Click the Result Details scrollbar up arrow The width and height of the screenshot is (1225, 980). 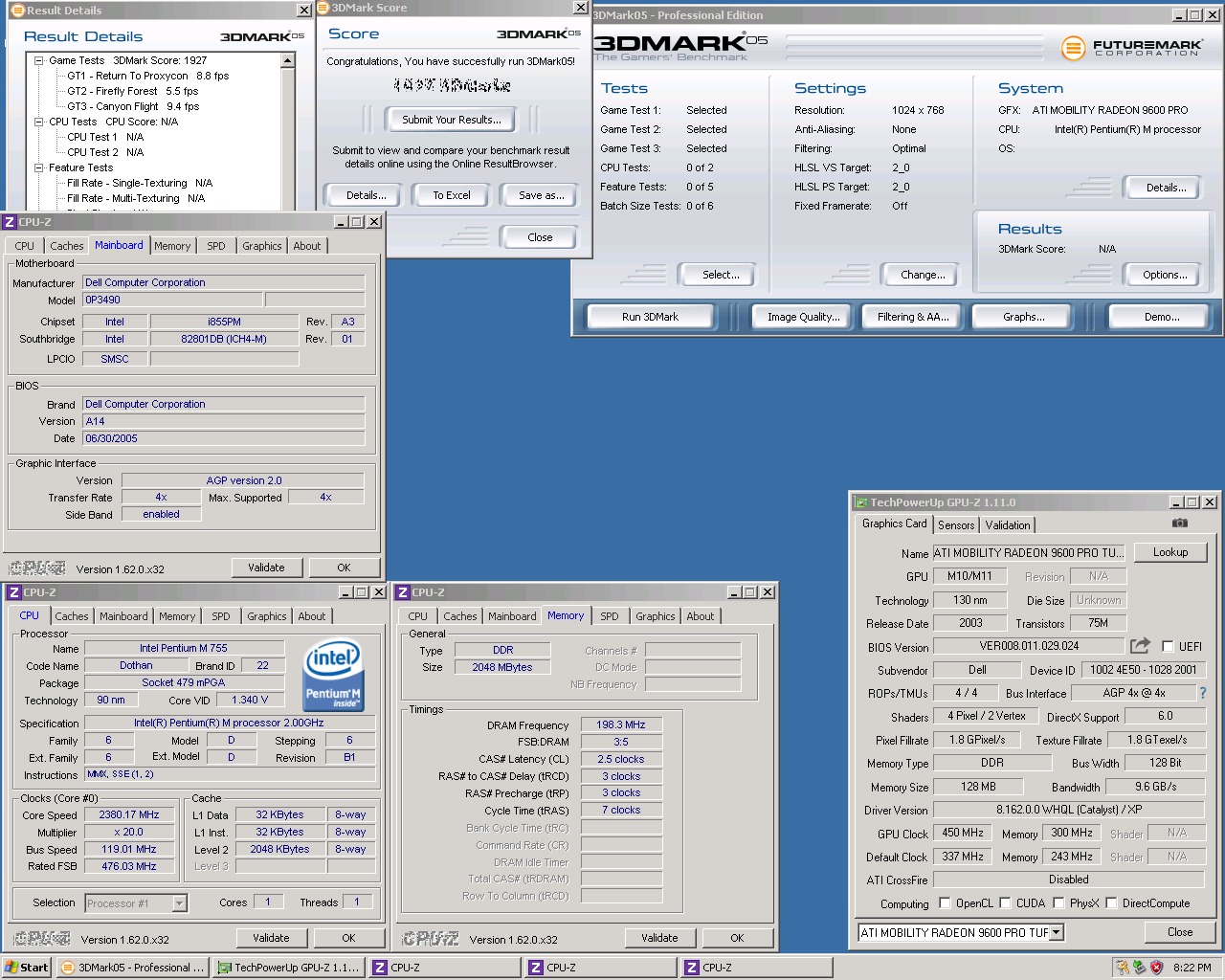point(288,60)
